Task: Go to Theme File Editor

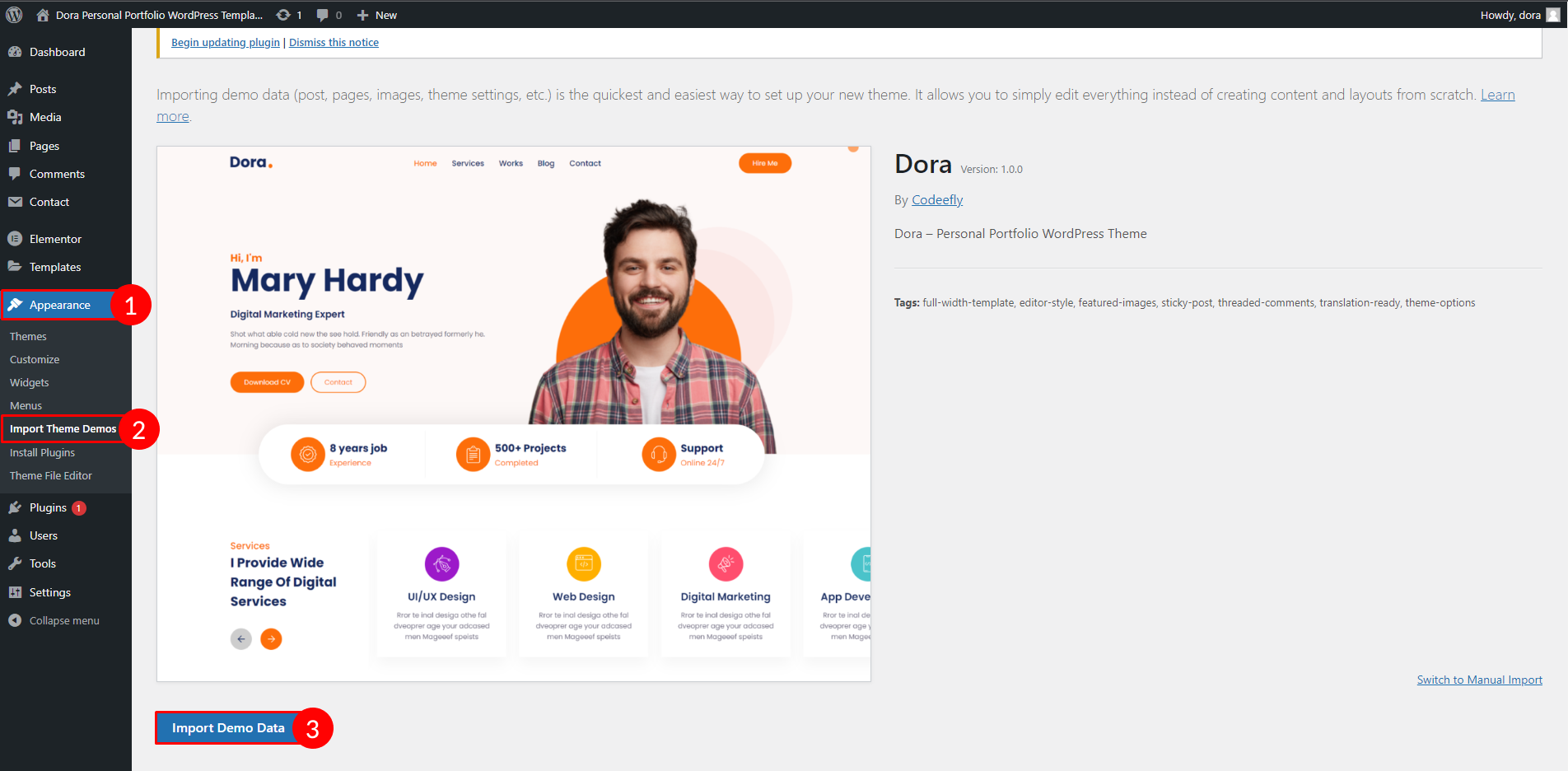Action: click(51, 475)
